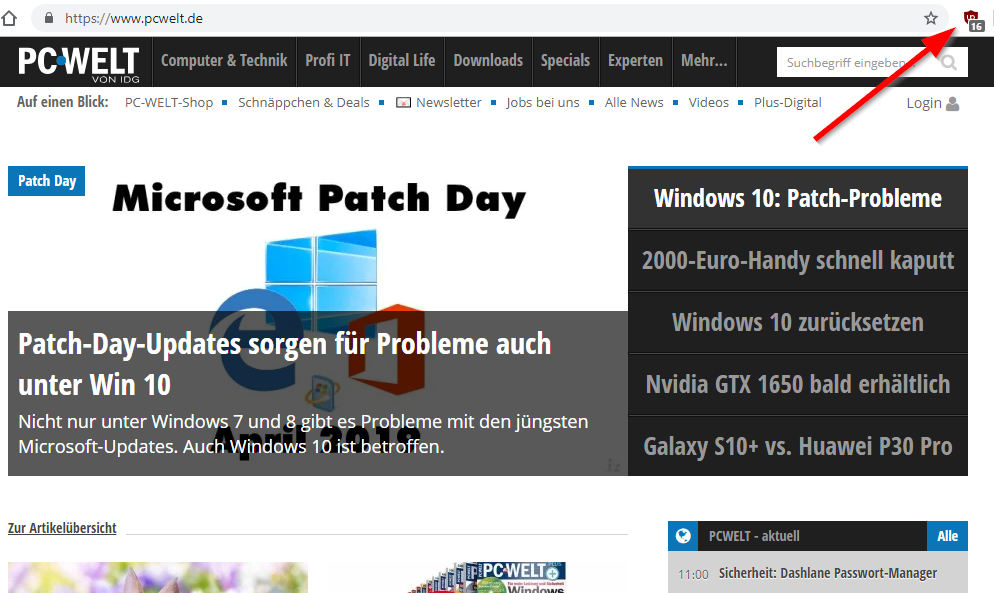Open the Videos link

click(709, 102)
